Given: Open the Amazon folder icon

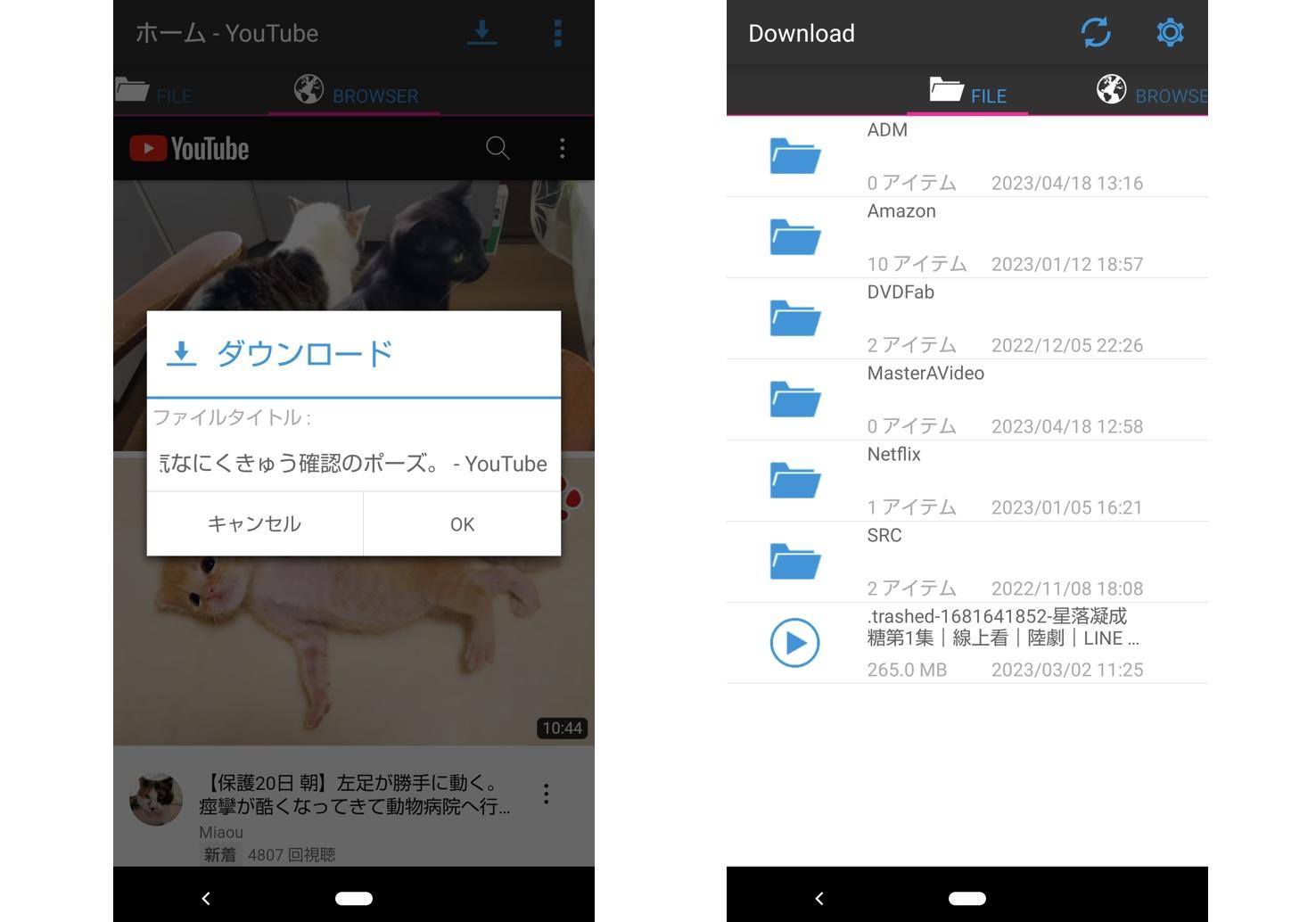Looking at the screenshot, I should 794,237.
